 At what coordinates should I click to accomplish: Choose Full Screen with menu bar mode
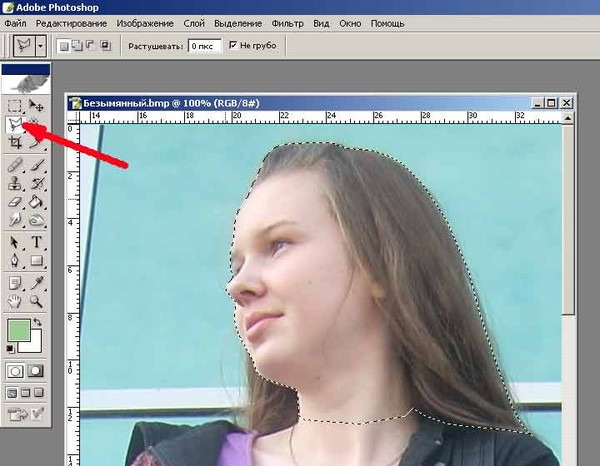[25, 393]
